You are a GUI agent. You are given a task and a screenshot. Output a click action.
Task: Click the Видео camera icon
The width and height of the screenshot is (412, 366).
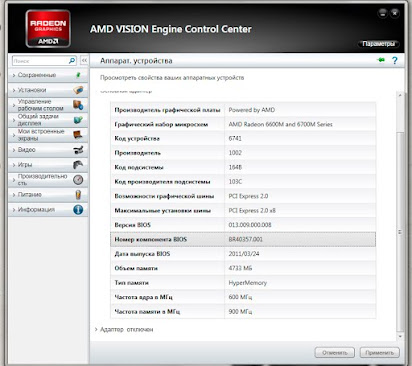pos(78,150)
